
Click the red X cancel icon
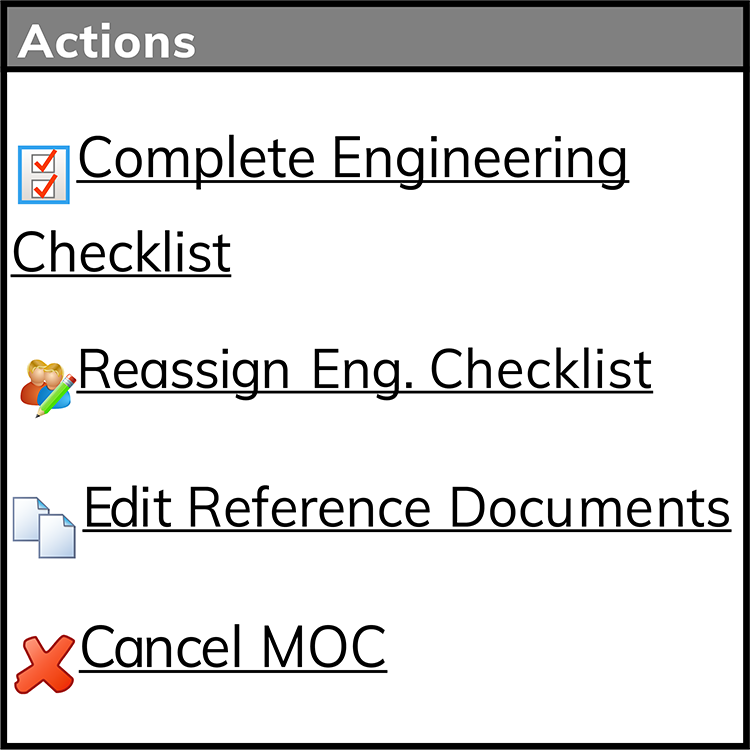click(44, 664)
